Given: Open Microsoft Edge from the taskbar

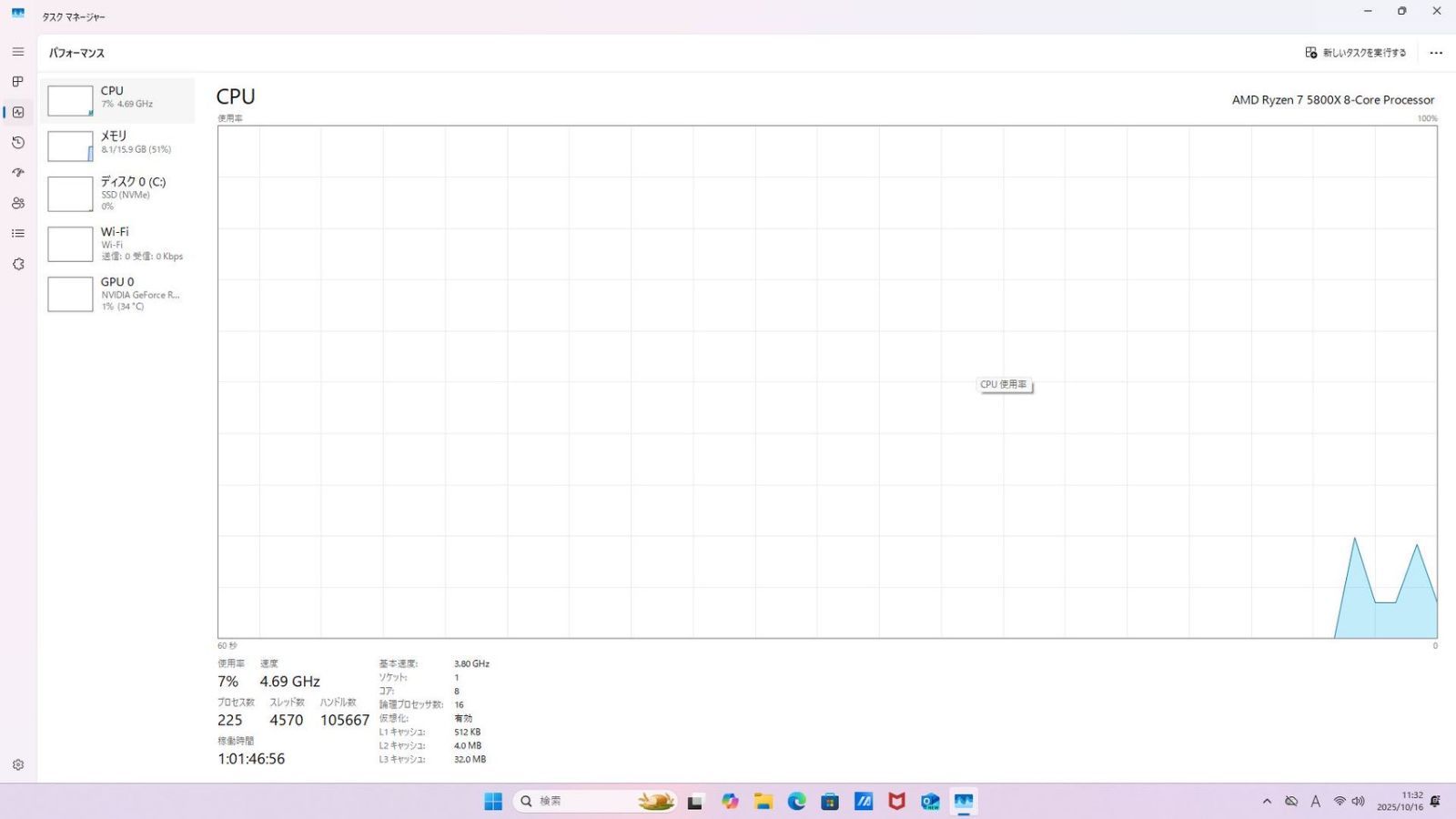Looking at the screenshot, I should click(x=796, y=802).
